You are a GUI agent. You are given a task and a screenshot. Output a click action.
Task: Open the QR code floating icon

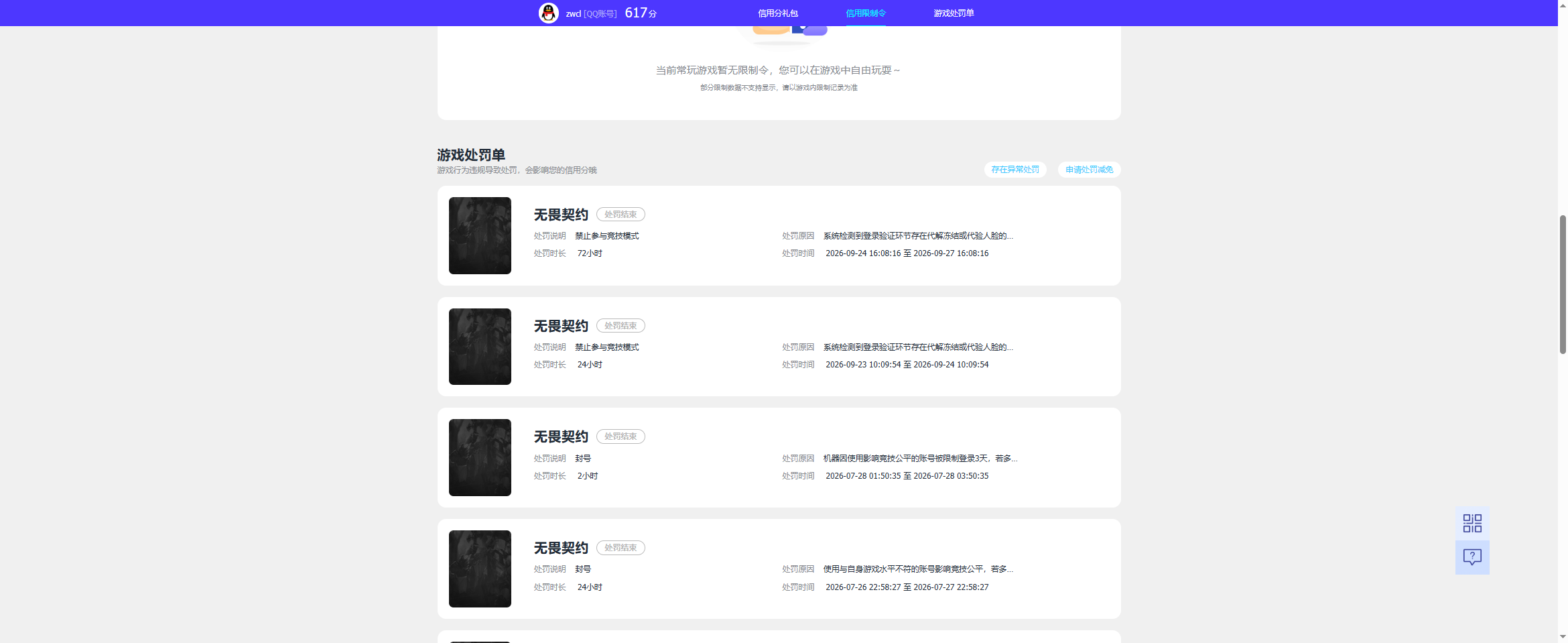point(1472,523)
